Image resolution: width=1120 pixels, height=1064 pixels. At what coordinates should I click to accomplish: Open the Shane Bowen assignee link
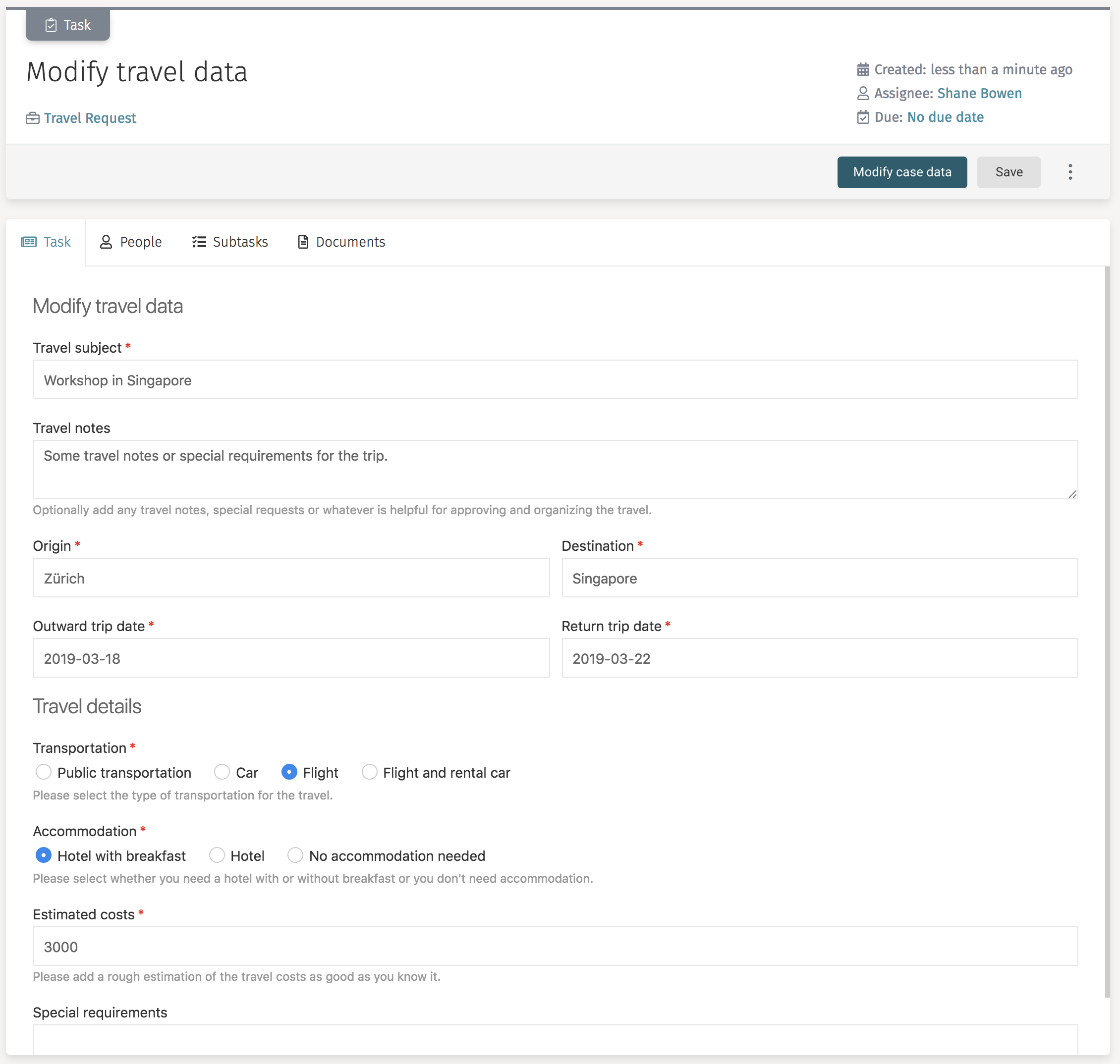coord(979,93)
